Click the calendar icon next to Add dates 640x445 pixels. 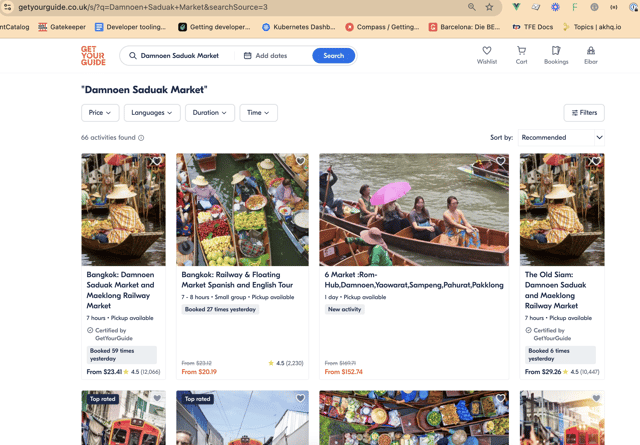[248, 56]
